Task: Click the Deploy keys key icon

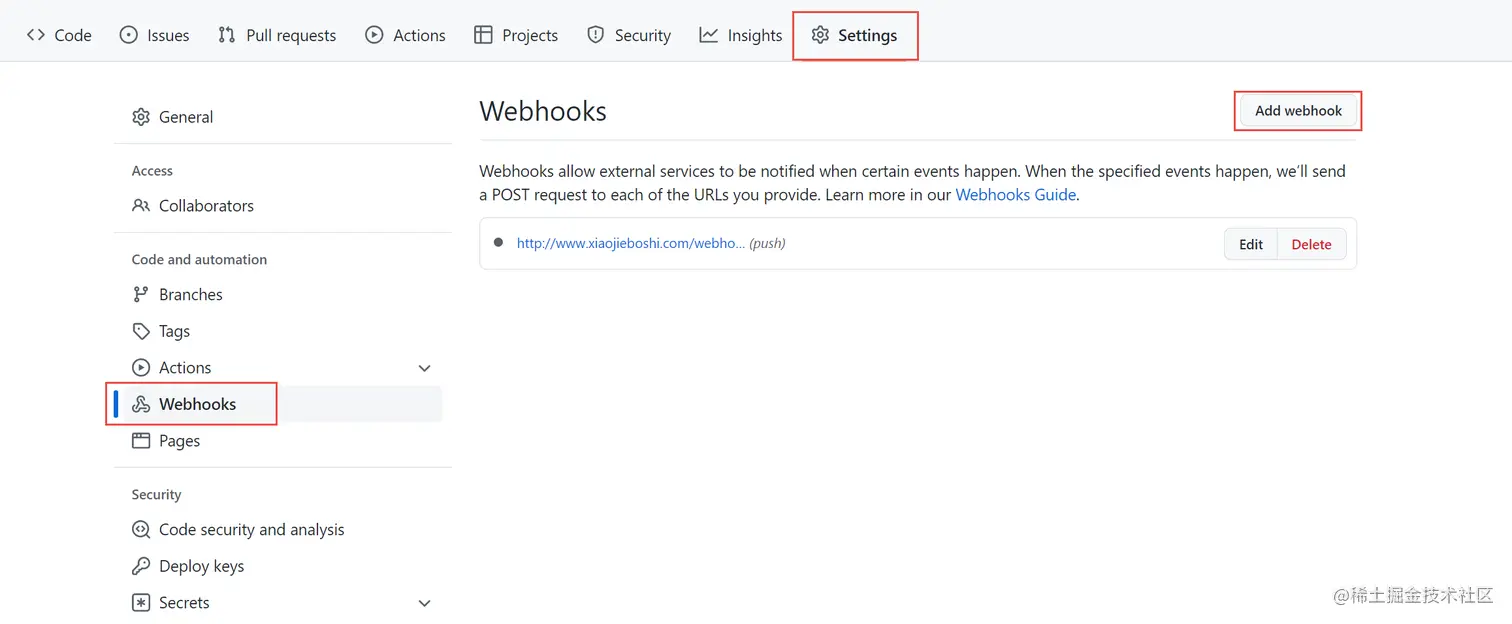Action: 141,566
